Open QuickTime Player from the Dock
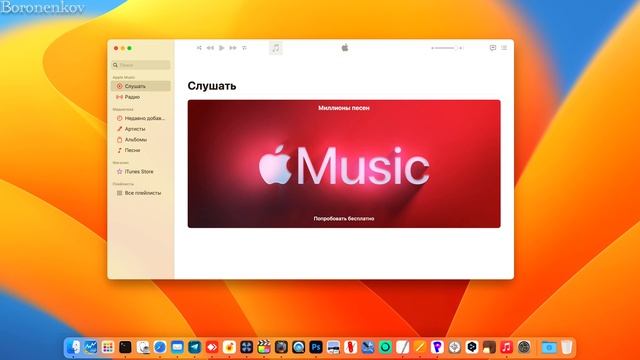 pos(299,347)
